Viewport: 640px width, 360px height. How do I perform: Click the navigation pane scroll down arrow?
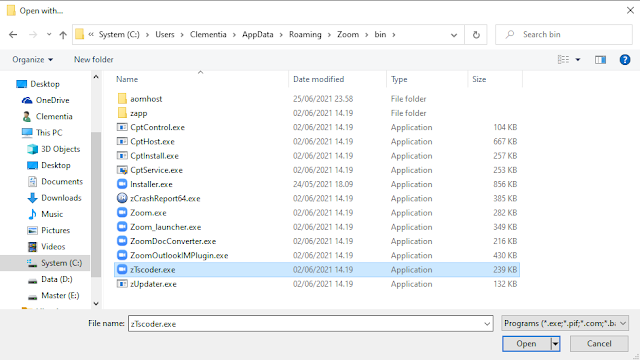[96, 303]
